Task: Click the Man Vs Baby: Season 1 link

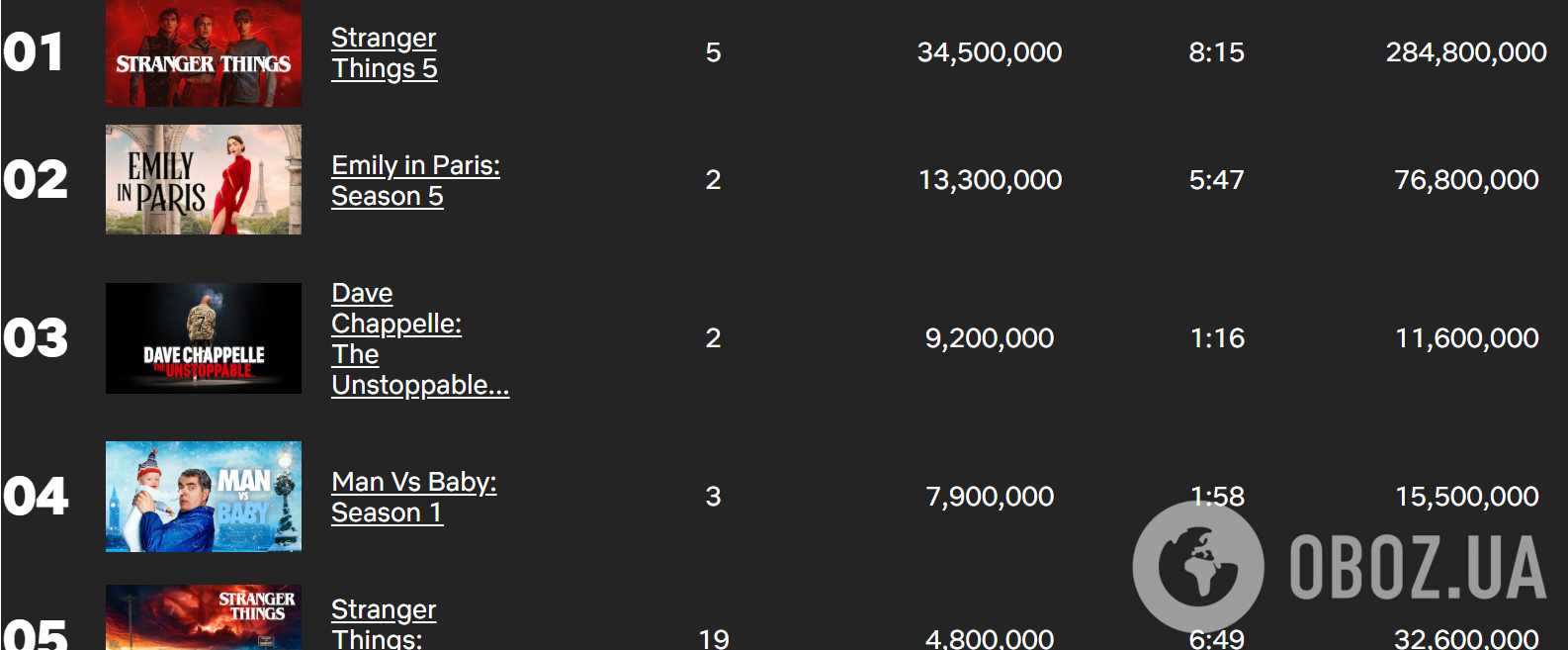Action: 413,497
